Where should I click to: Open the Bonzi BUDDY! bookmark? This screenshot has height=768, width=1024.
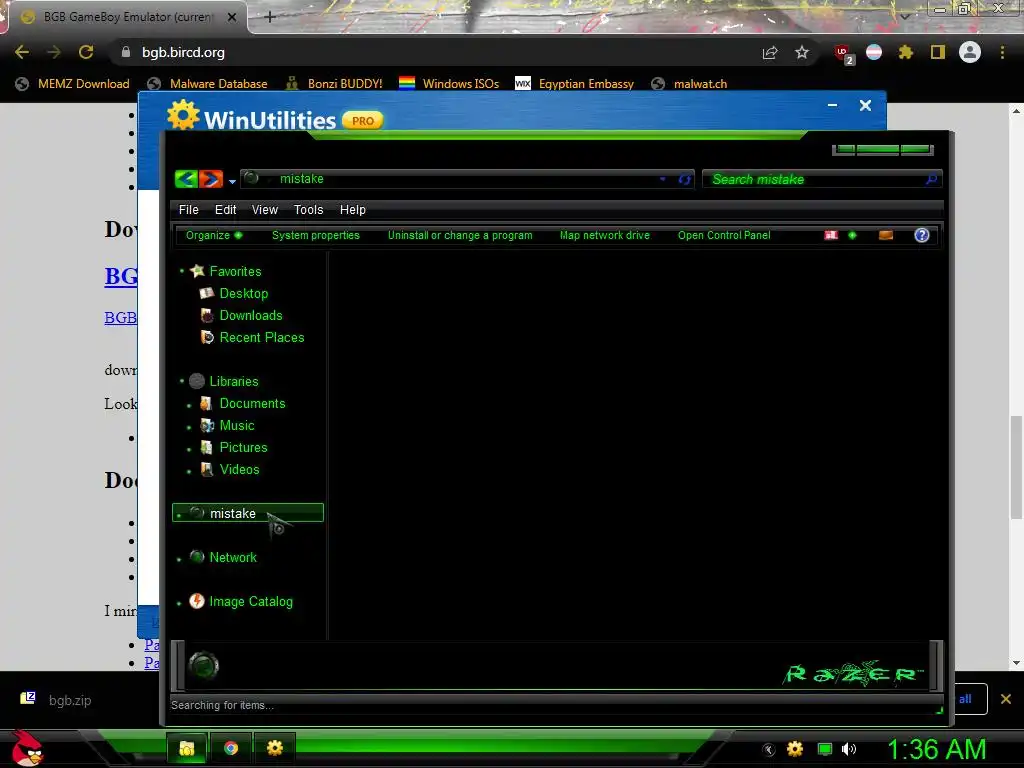point(334,84)
